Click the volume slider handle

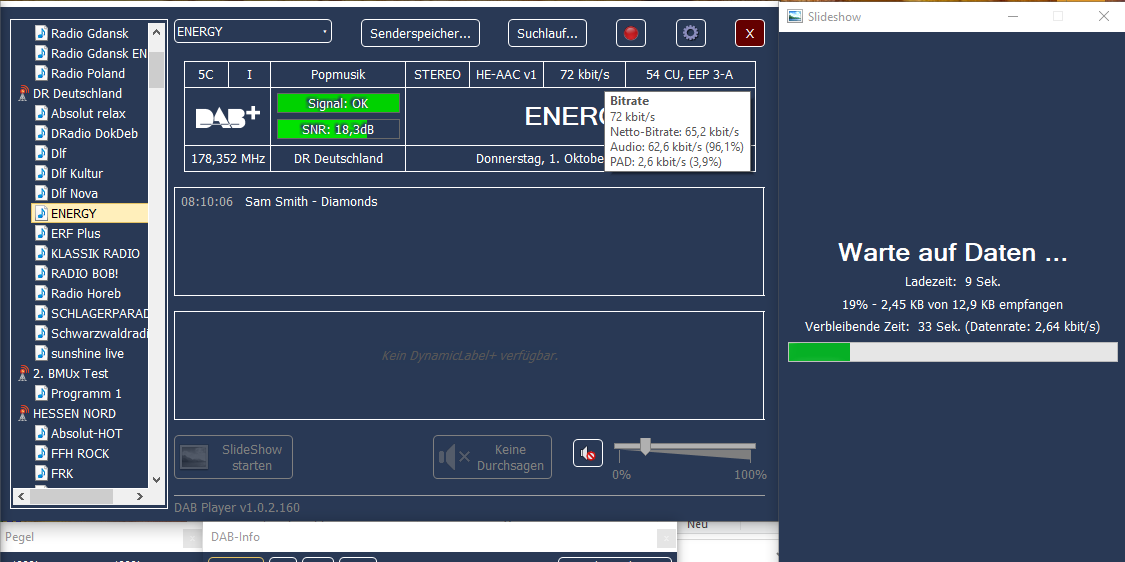point(645,446)
